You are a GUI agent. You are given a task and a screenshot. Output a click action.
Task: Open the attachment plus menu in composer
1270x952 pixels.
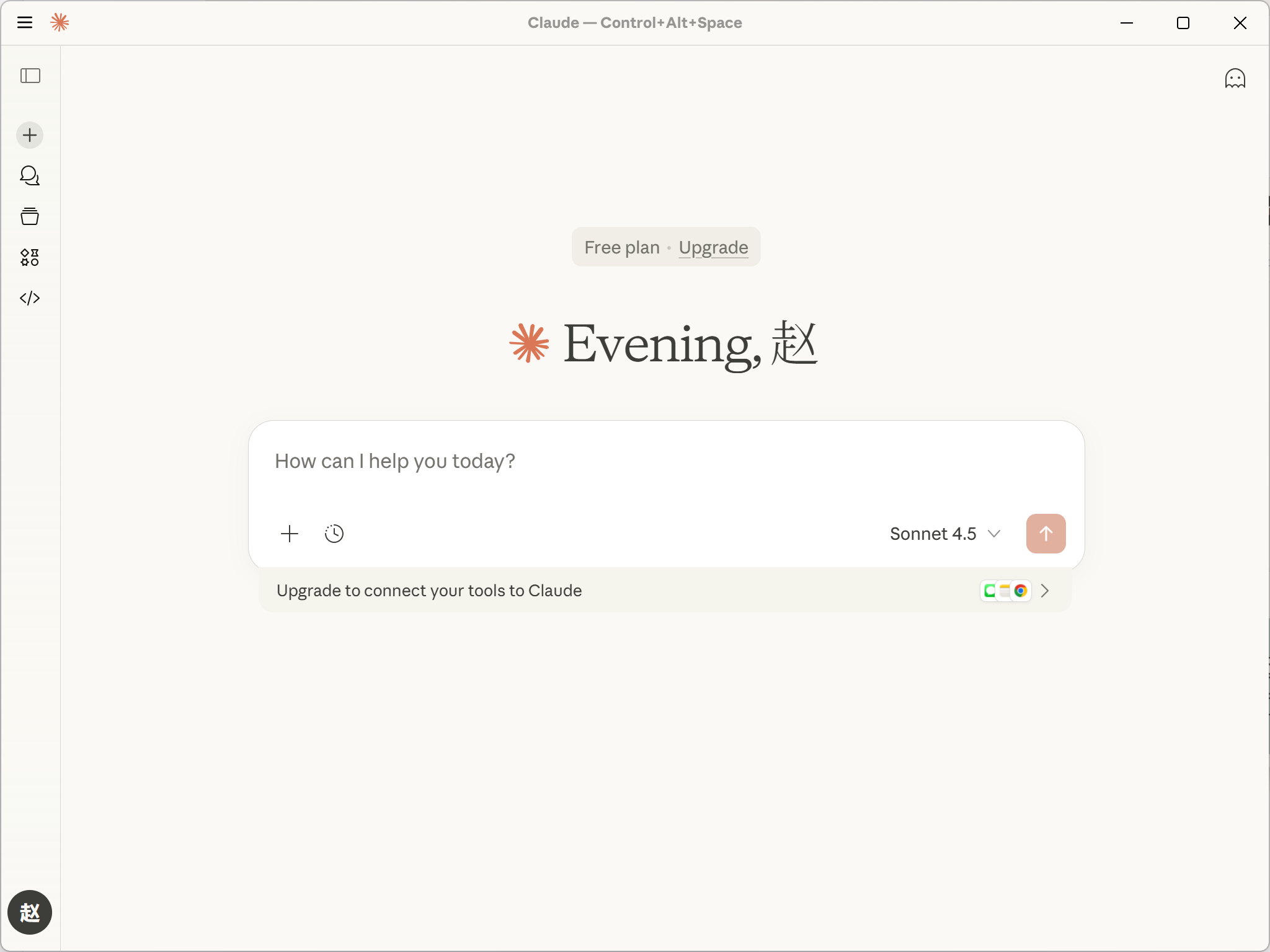coord(290,534)
